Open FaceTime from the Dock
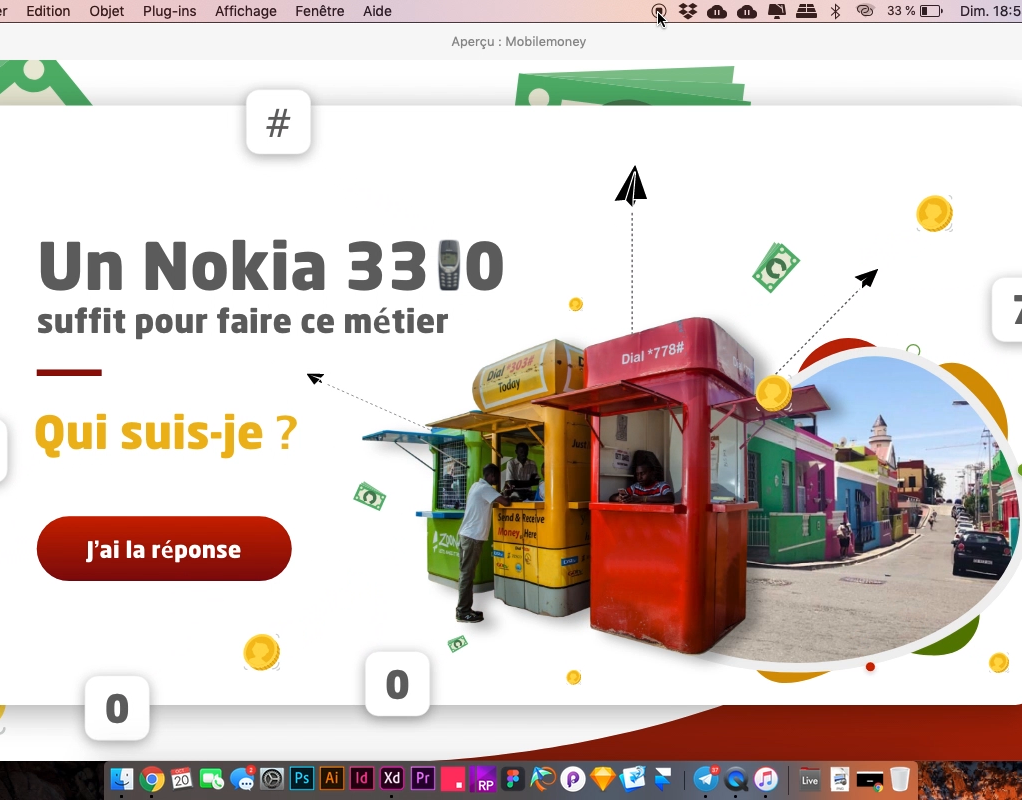 (x=212, y=778)
